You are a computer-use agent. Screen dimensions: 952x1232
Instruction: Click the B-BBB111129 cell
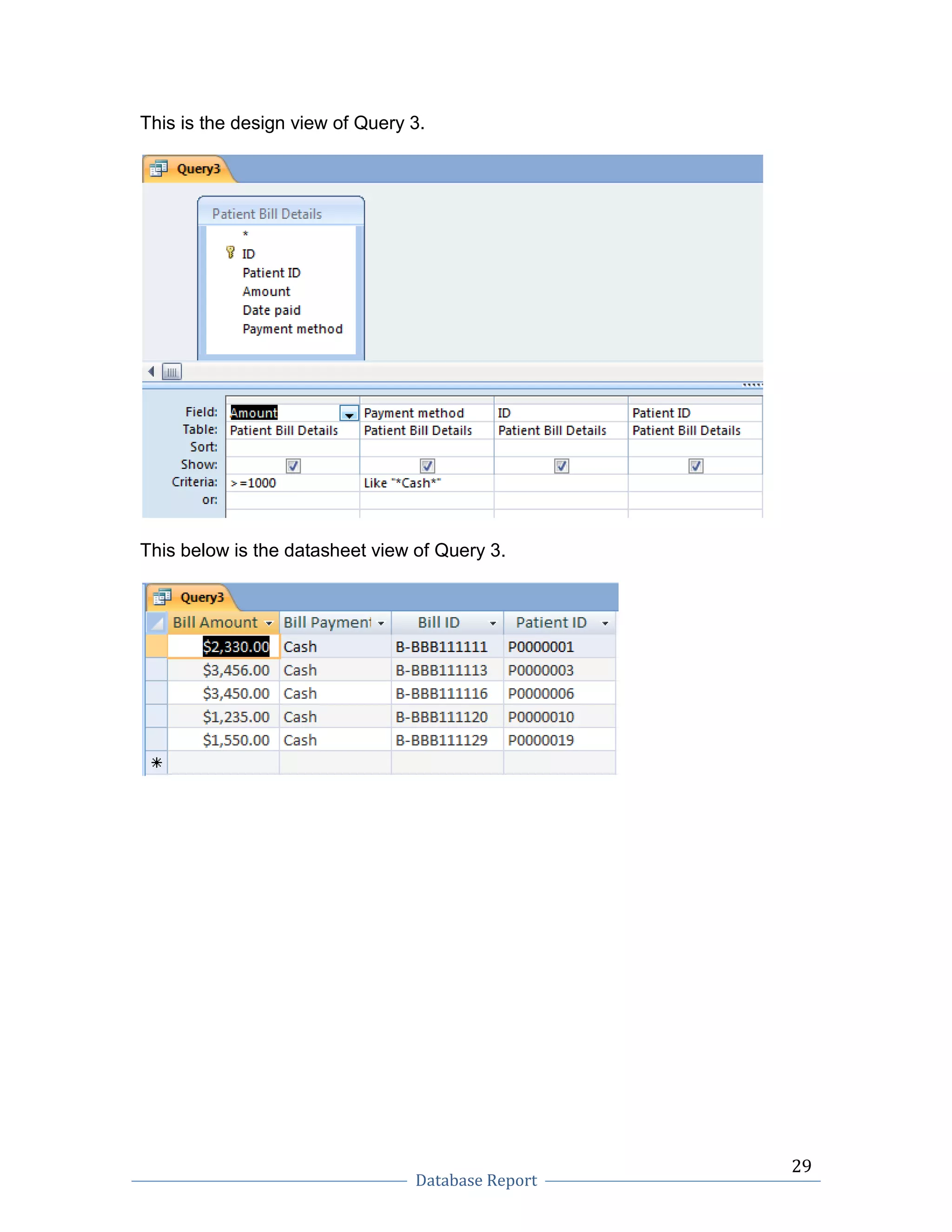tap(447, 740)
